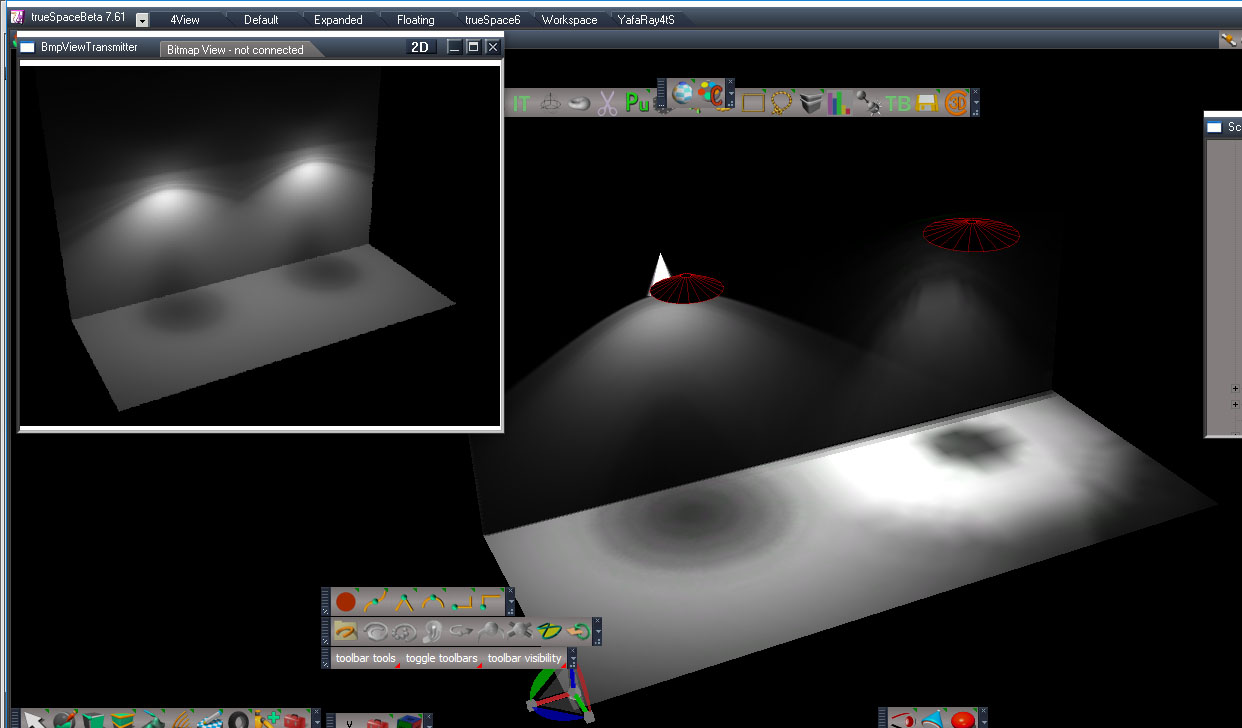The height and width of the screenshot is (728, 1242).
Task: Toggle 2D mode in BmpViewTransmitter window
Action: [x=420, y=47]
